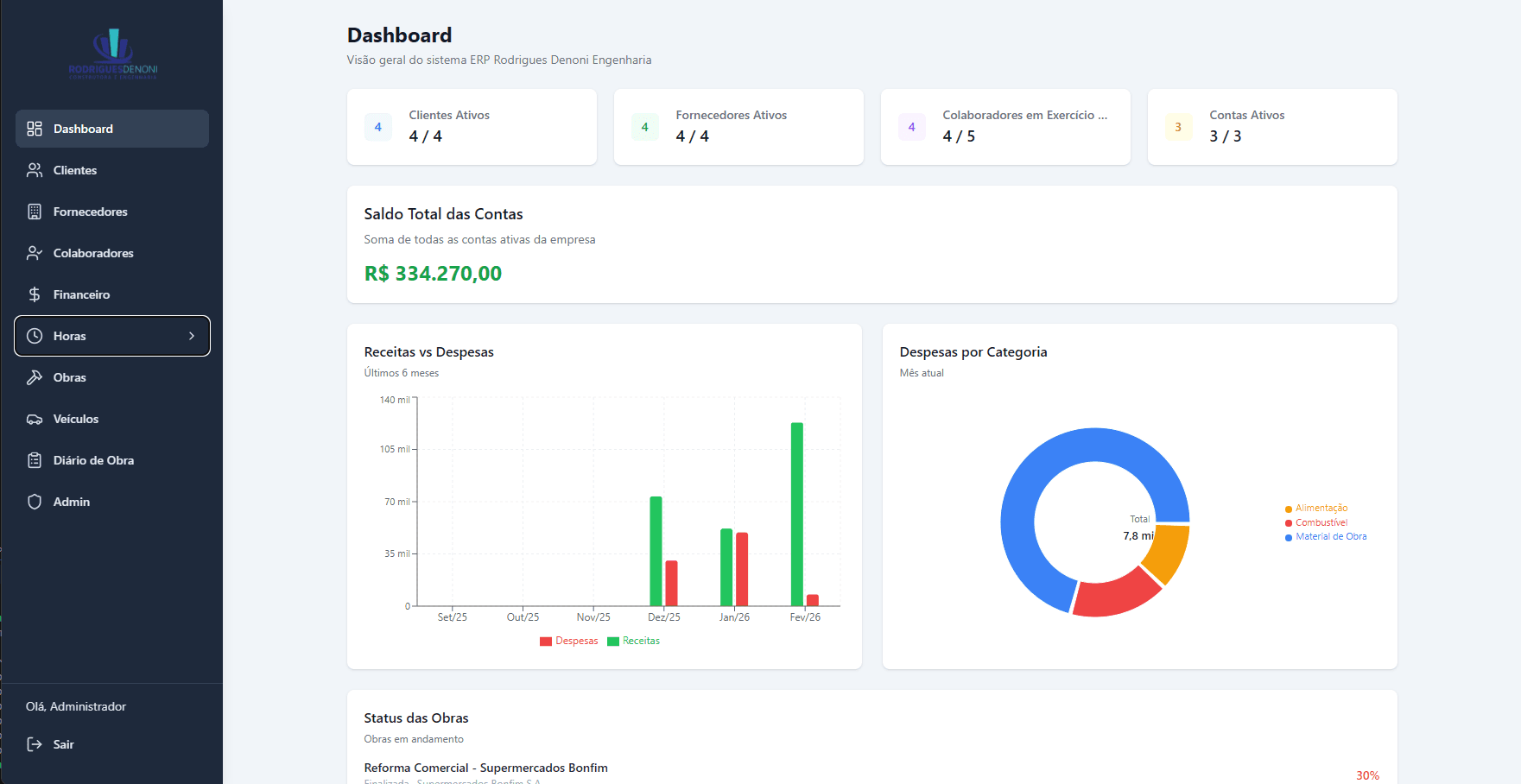Click the tall green Fev/26 revenue bar

pos(796,514)
